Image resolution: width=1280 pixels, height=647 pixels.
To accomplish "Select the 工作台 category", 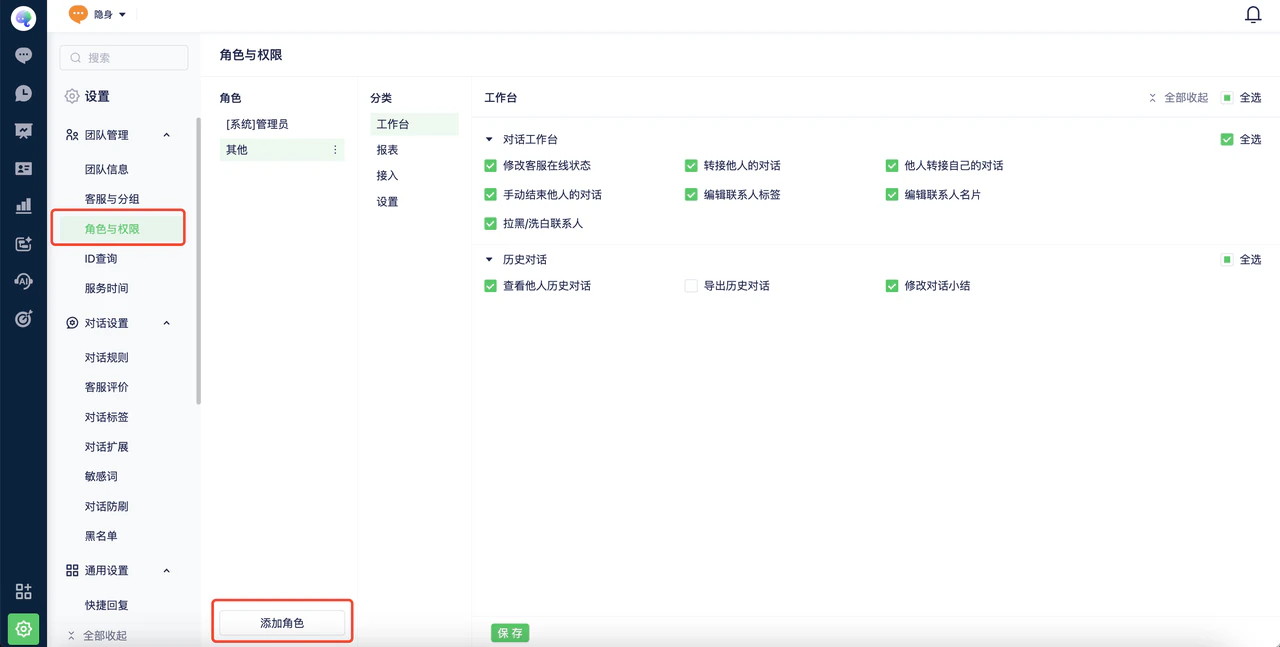I will pos(414,124).
